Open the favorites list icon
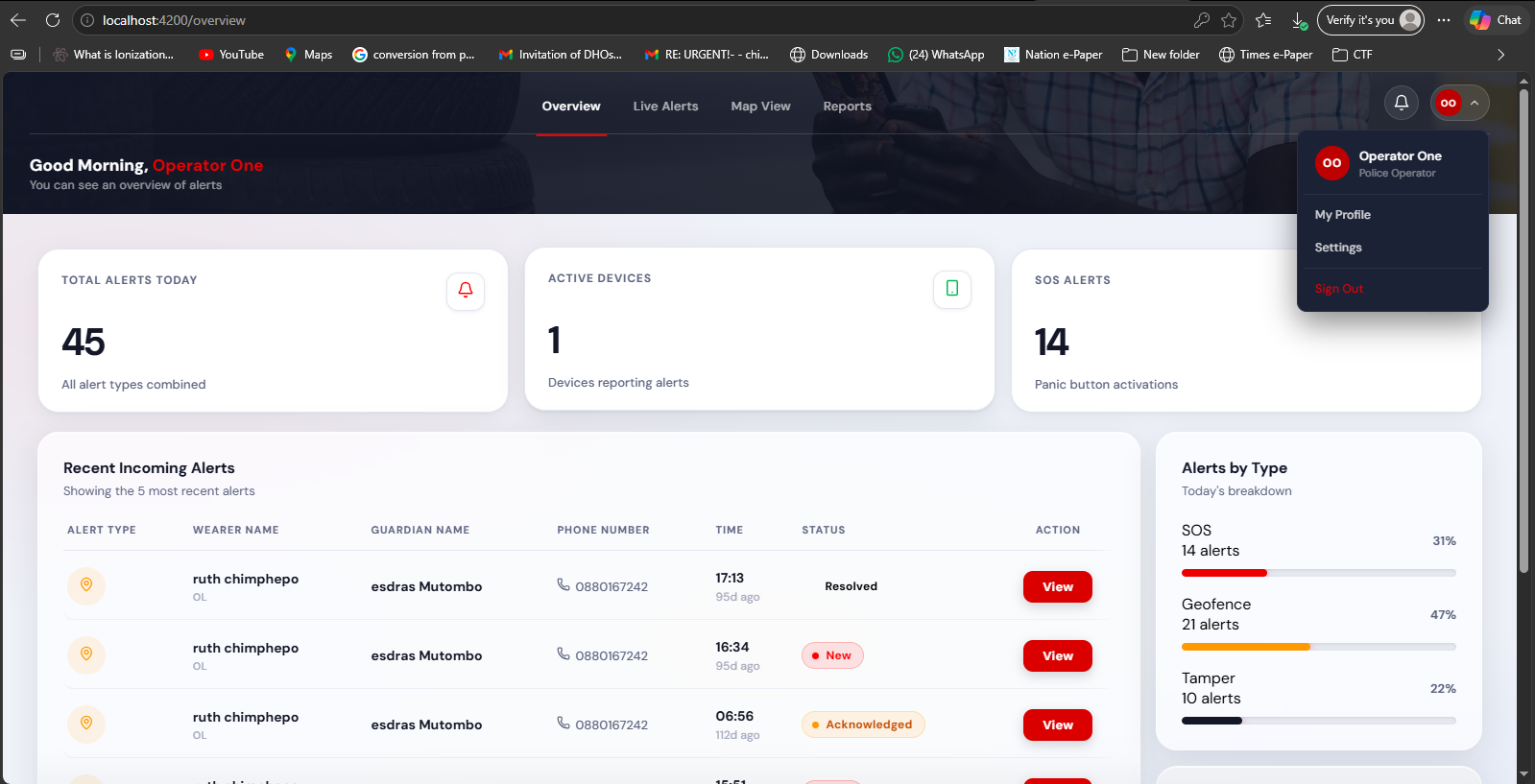Image resolution: width=1535 pixels, height=784 pixels. point(1263,20)
